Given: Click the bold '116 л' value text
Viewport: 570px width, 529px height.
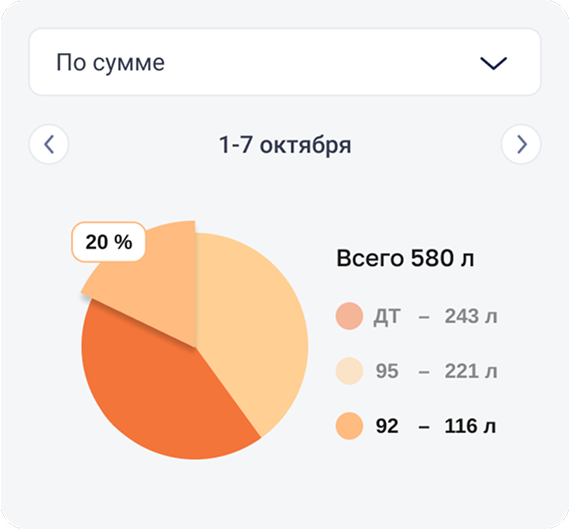Looking at the screenshot, I should point(470,426).
